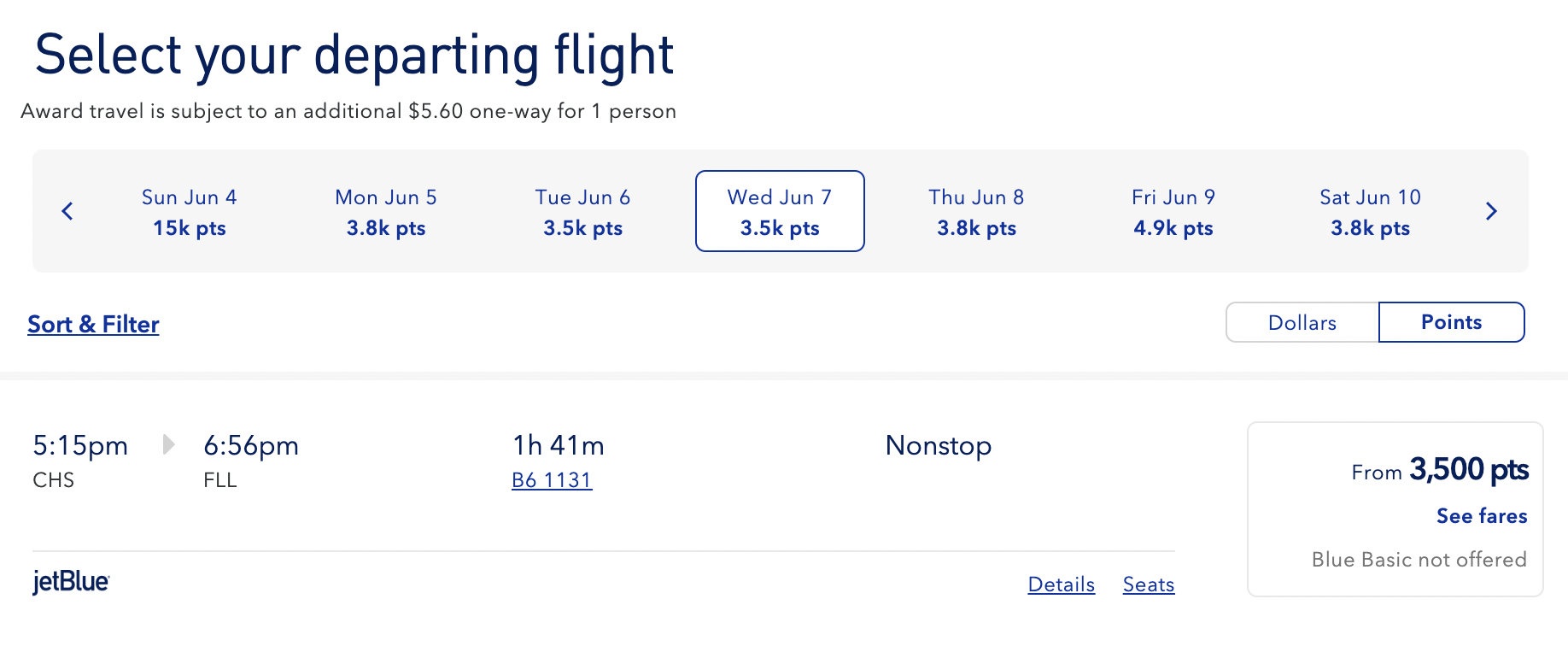Choose Sat Jun 10 date tab
Screen dimensions: 1568x646
click(1370, 212)
